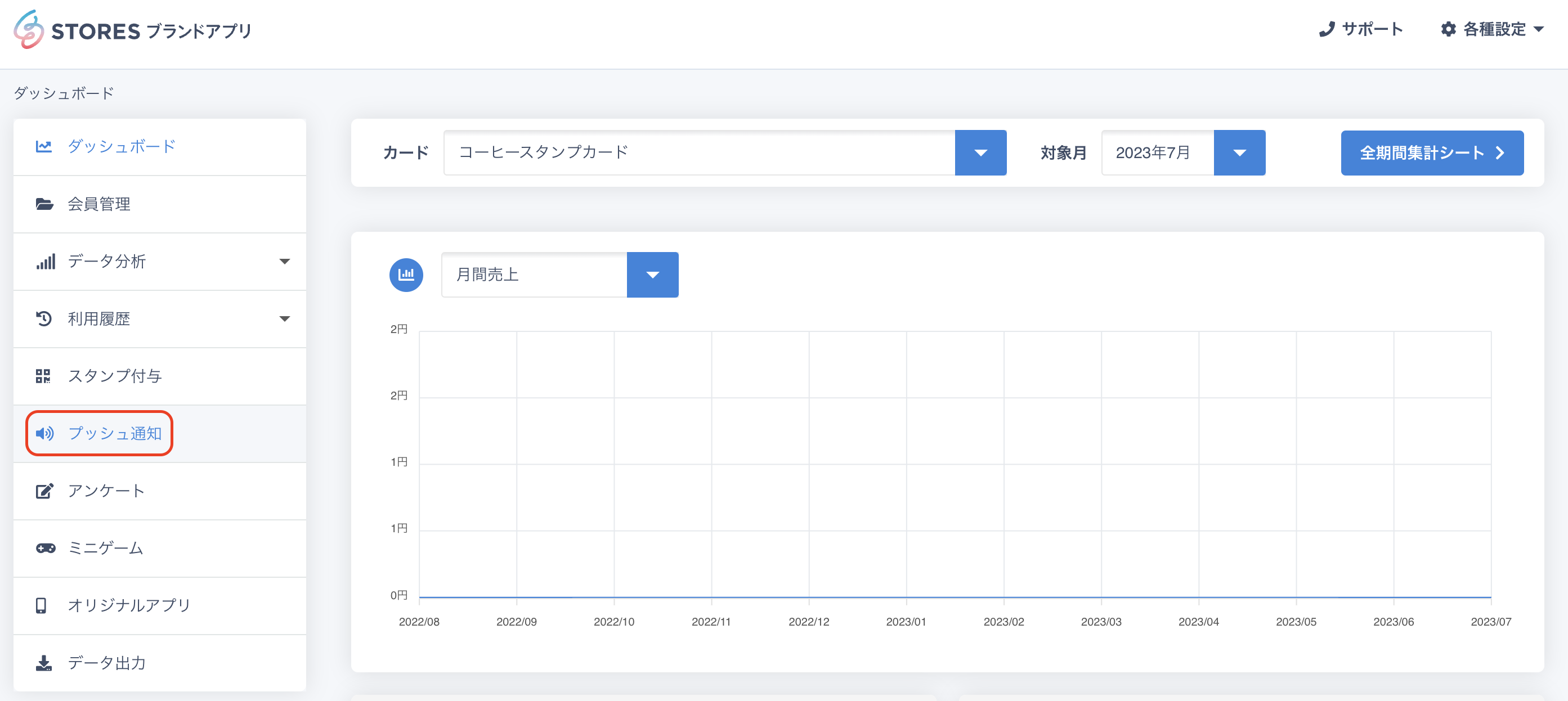Click the STORES brand app logo
1568x701 pixels.
point(133,30)
